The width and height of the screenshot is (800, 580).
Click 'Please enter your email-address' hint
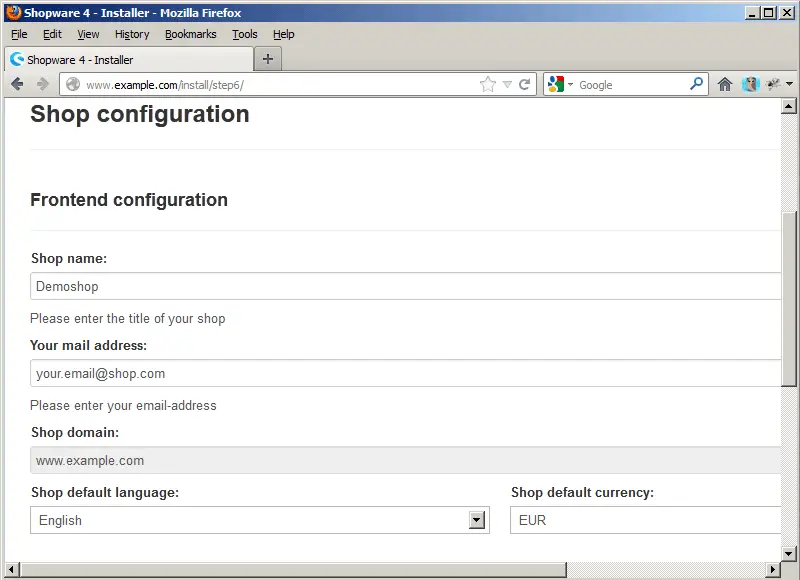point(123,406)
